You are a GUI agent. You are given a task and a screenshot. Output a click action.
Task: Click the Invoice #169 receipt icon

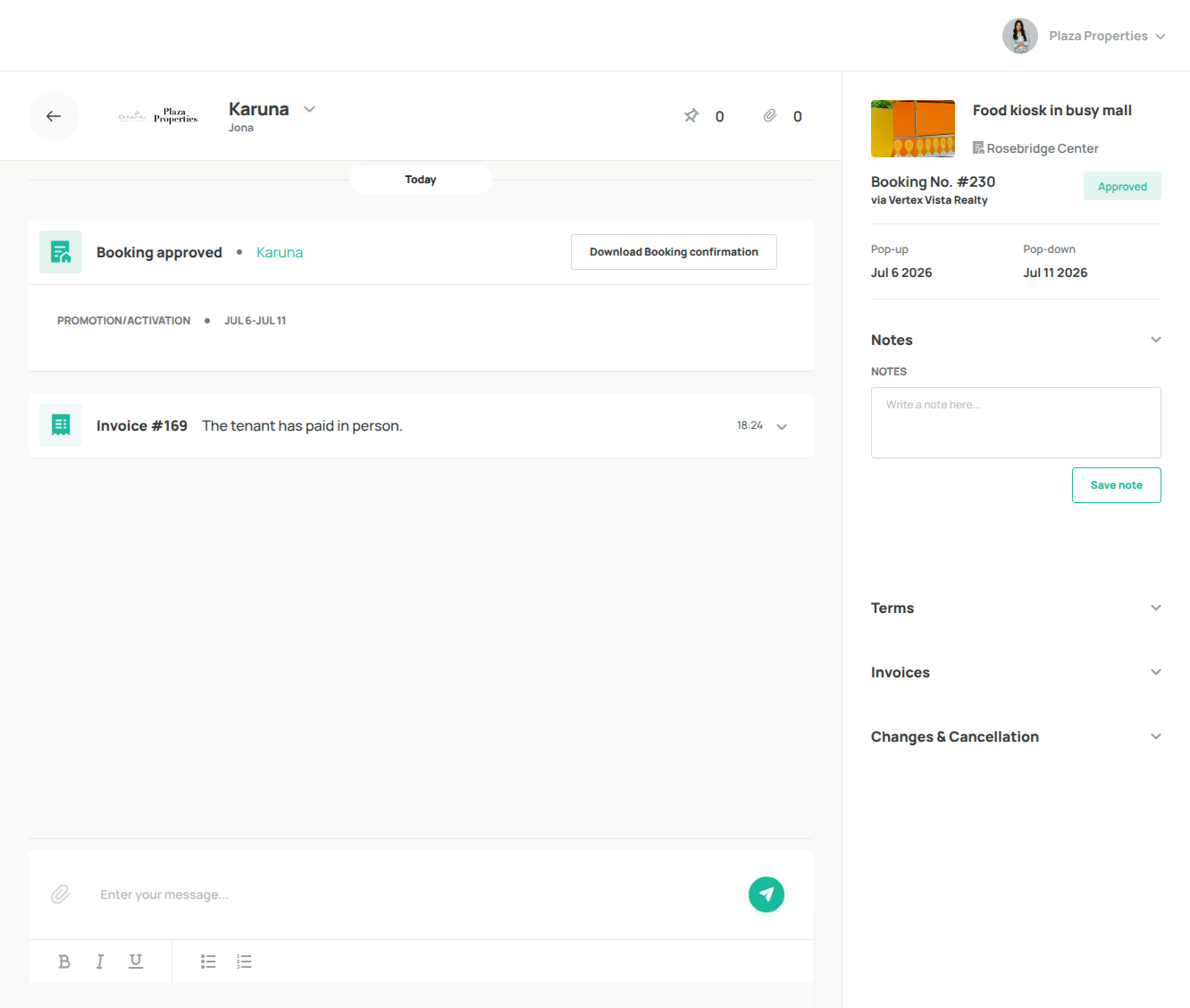pos(61,425)
